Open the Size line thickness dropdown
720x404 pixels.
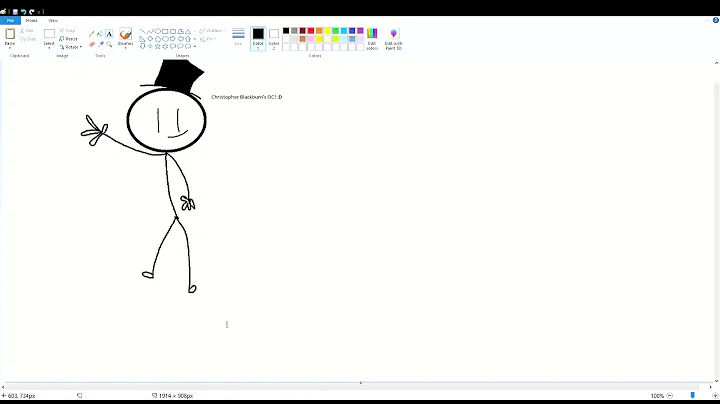click(238, 39)
